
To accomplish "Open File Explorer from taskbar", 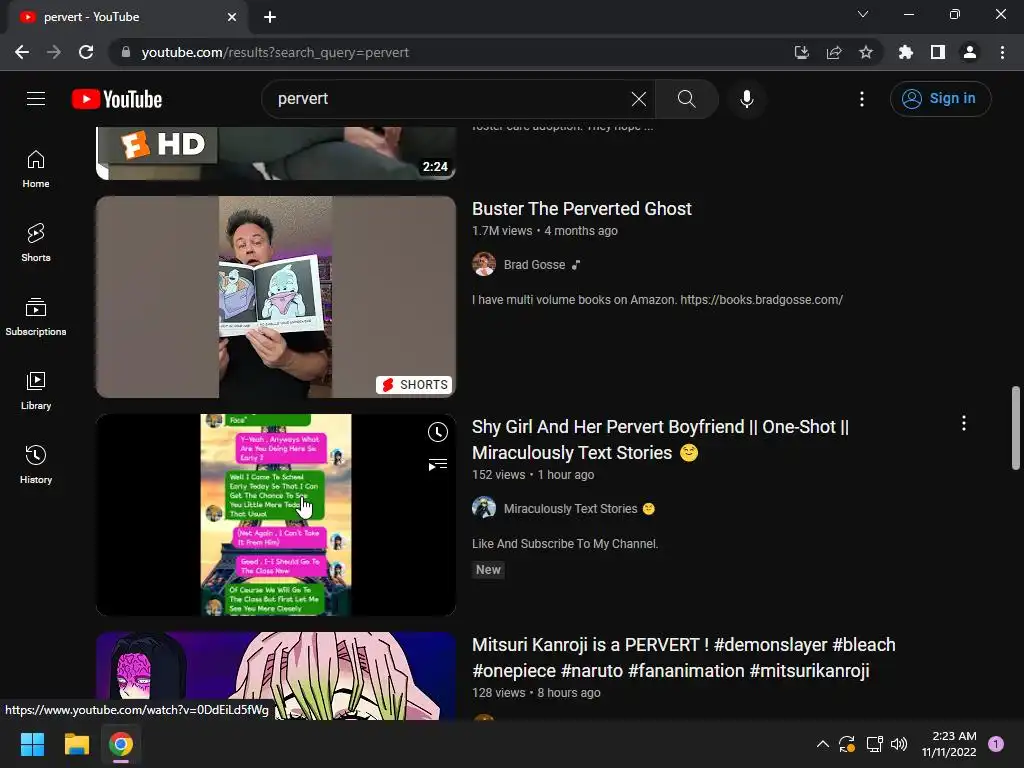I will coord(76,744).
